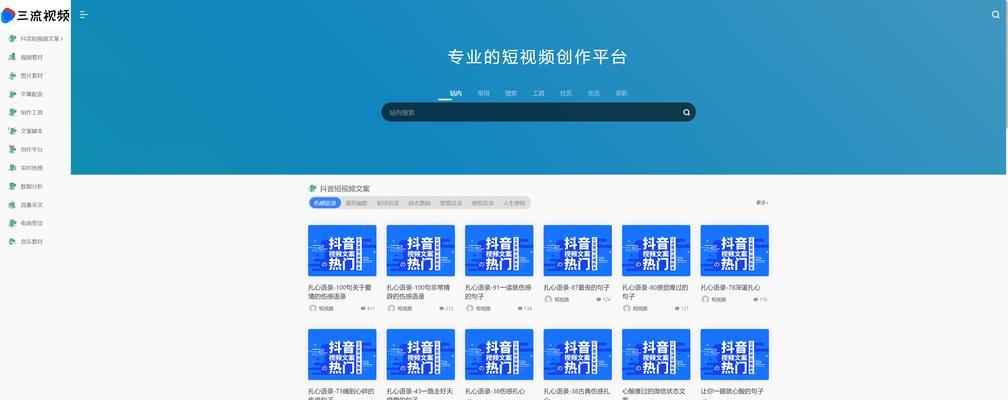Screen dimensions: 1008x400
Task: Click the icon beside 实时热榜 in sidebar
Action: pyautogui.click(x=12, y=168)
